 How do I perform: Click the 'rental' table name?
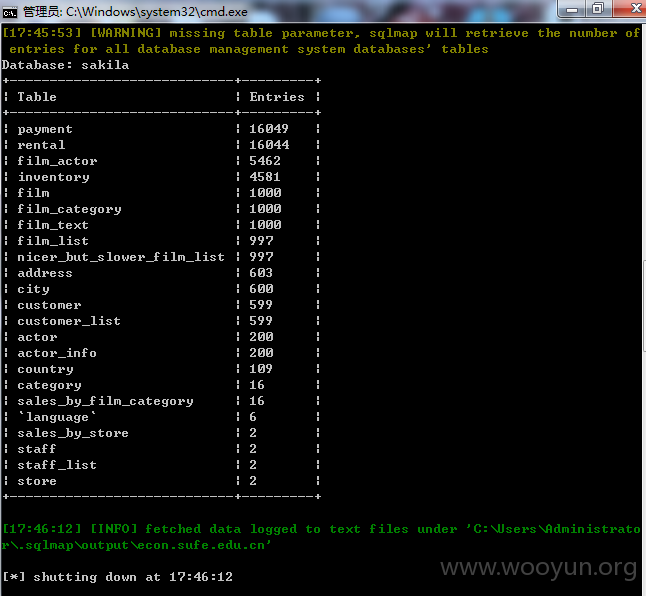point(41,145)
